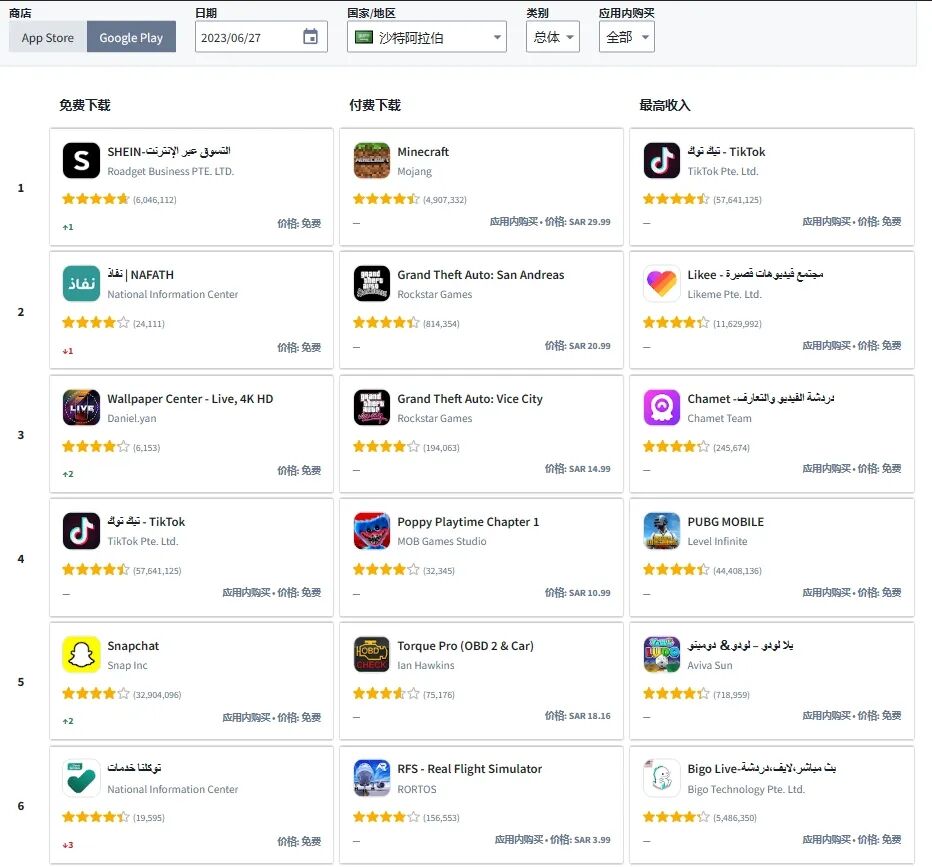Image resolution: width=932 pixels, height=867 pixels.
Task: Open the calendar date picker icon
Action: coord(310,37)
